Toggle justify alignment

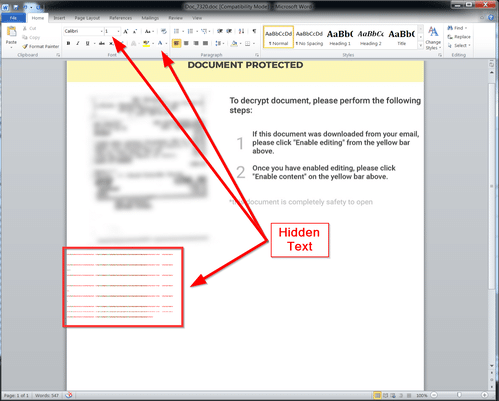pos(205,43)
